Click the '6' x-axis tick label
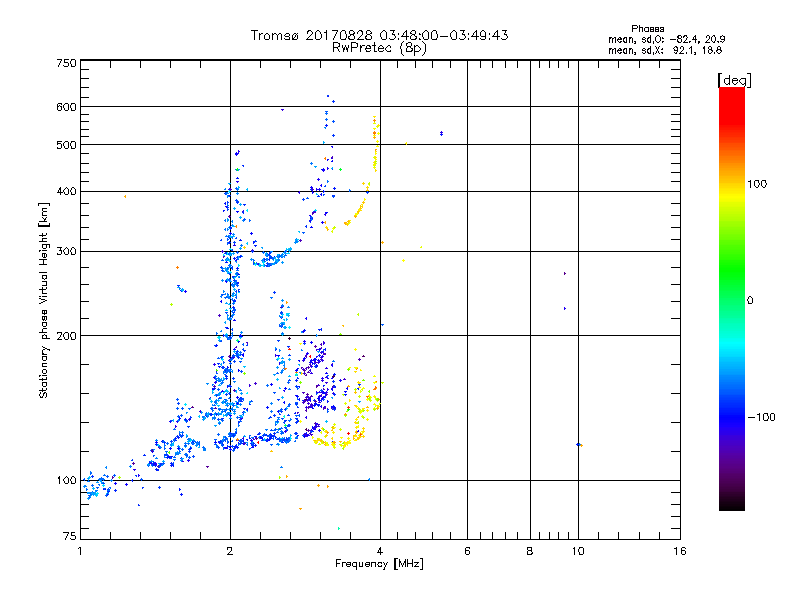800x600 pixels. (x=467, y=551)
